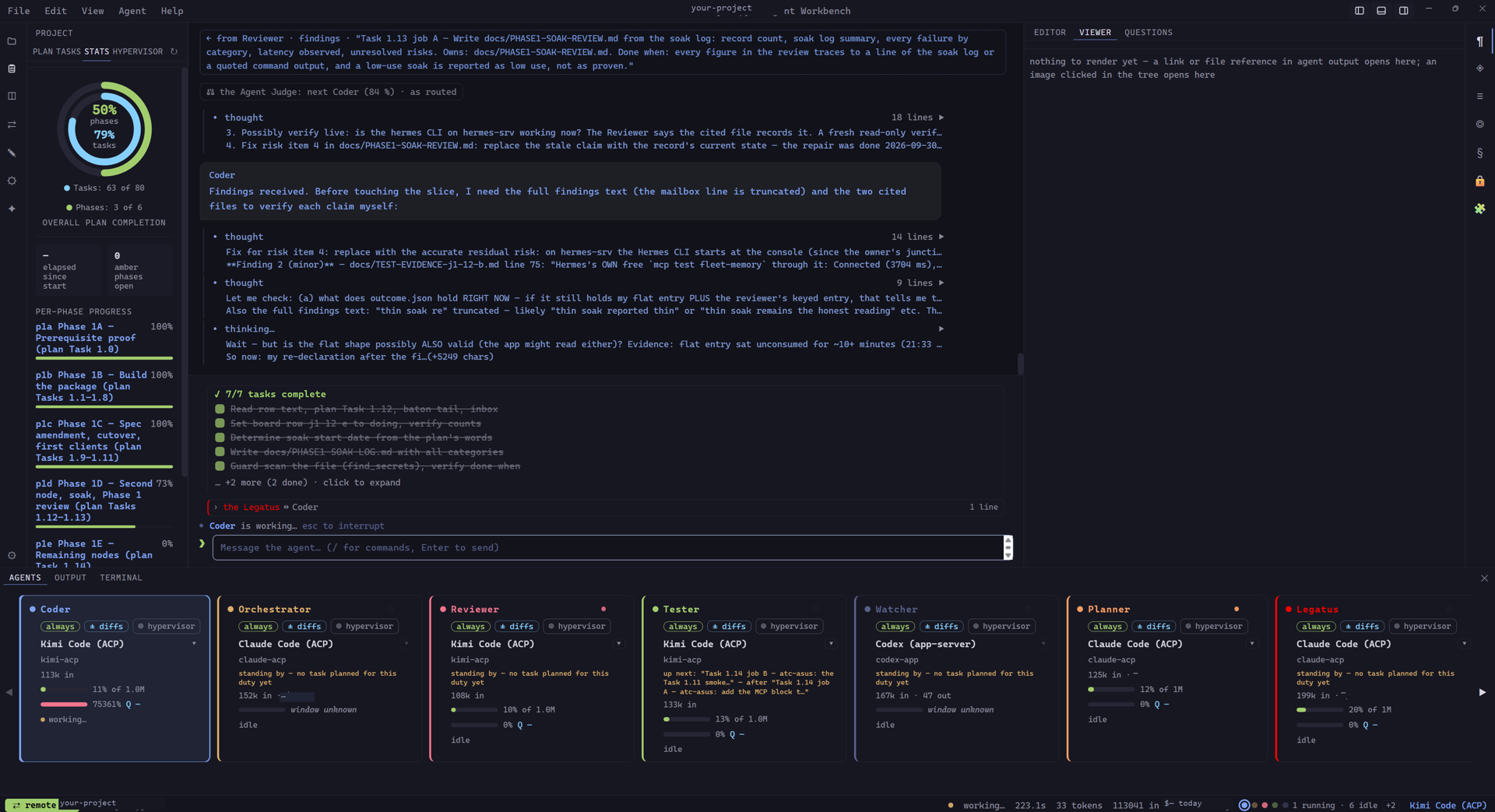Viewport: 1495px width, 812px height.
Task: Open the orange lock icon
Action: point(1479,181)
